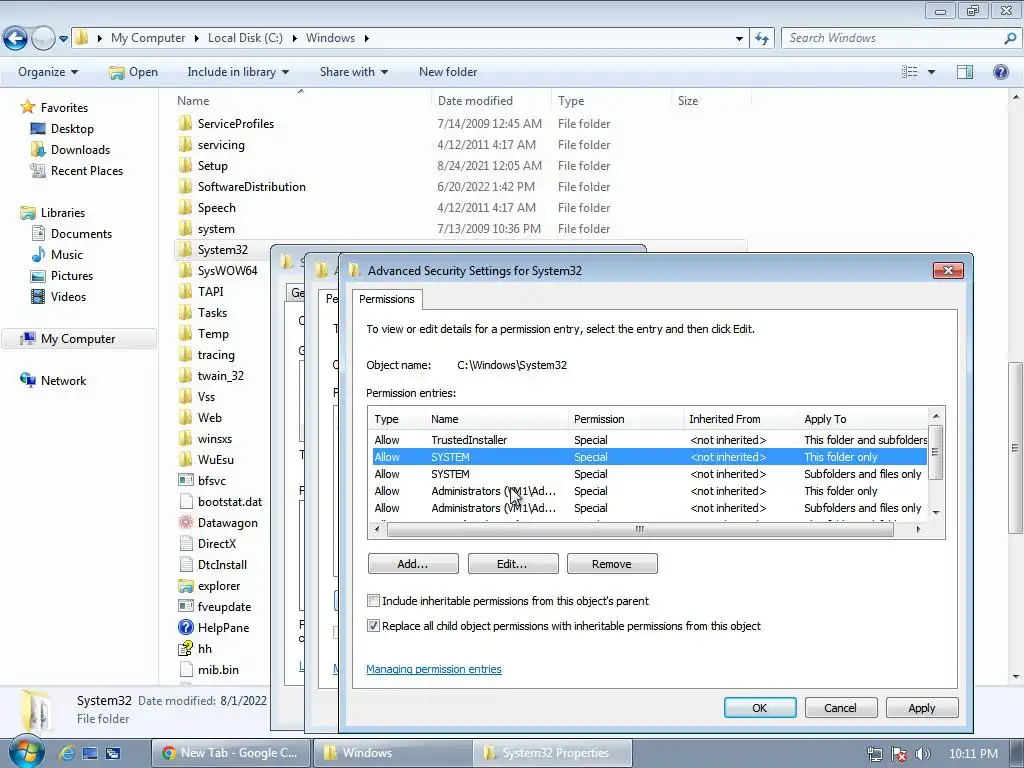Click the search magnifier icon
Screen dimensions: 1024x768
[1010, 39]
